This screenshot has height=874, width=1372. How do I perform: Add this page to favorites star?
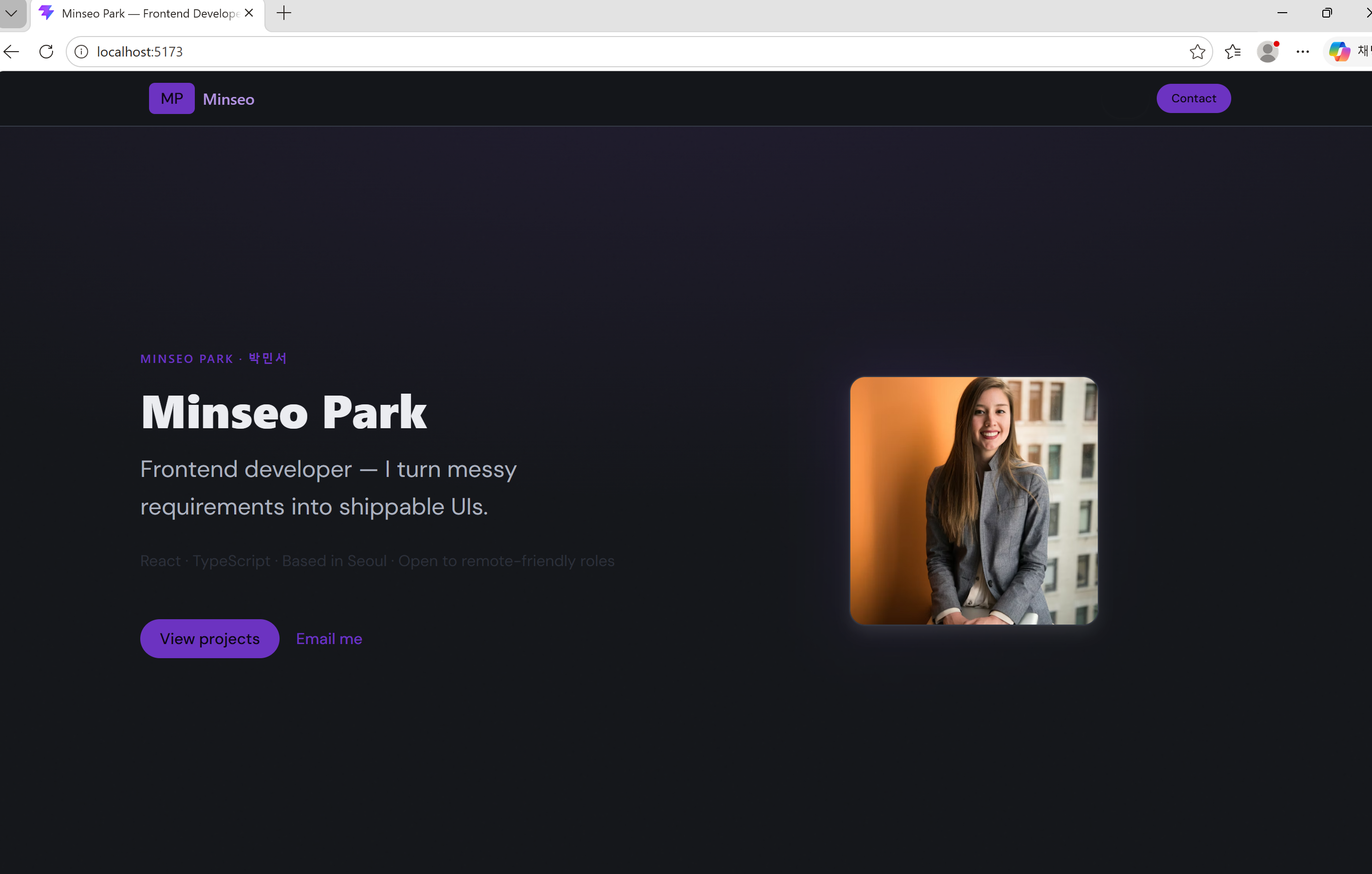(1197, 52)
